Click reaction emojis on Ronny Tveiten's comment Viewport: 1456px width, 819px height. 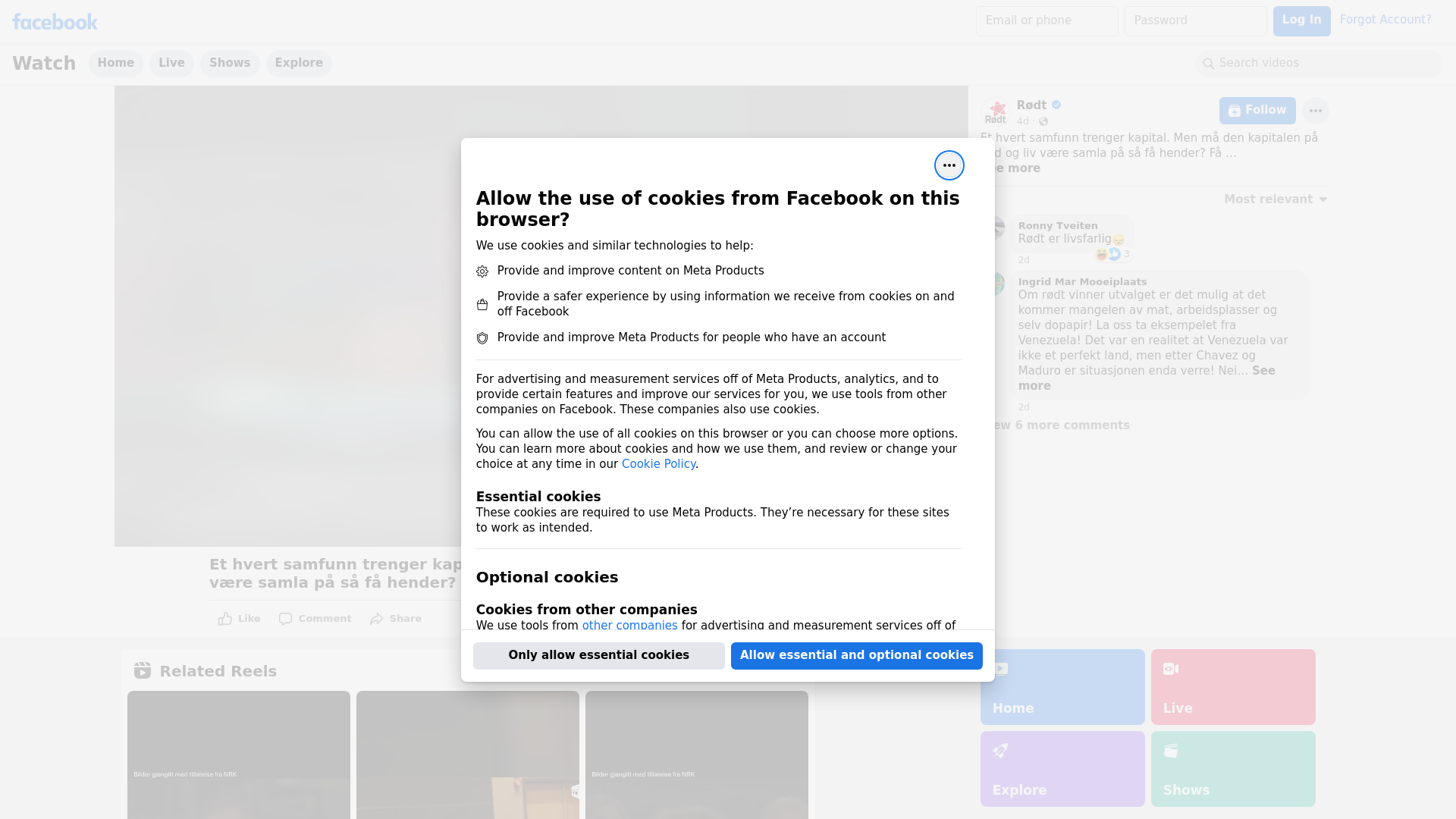[x=1108, y=254]
